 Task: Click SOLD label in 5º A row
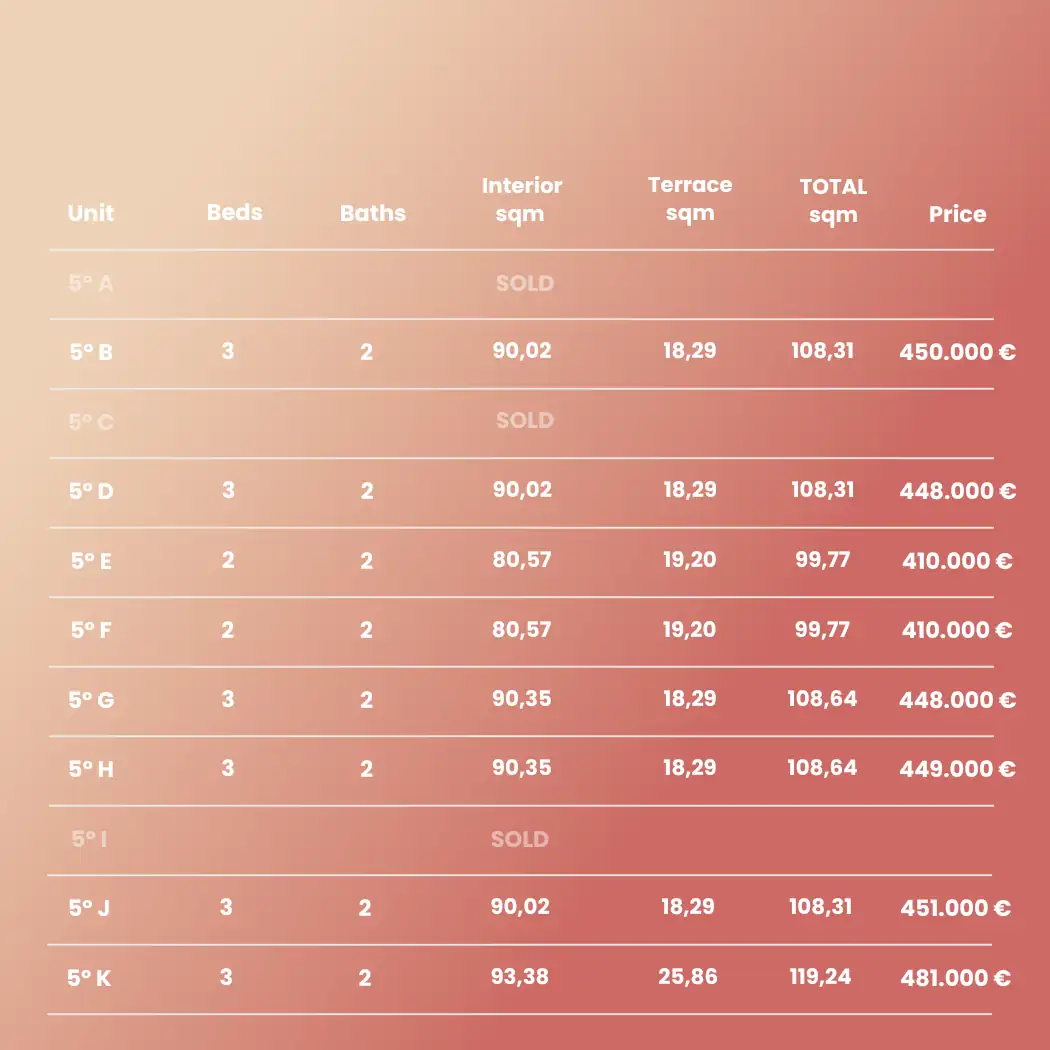[524, 283]
